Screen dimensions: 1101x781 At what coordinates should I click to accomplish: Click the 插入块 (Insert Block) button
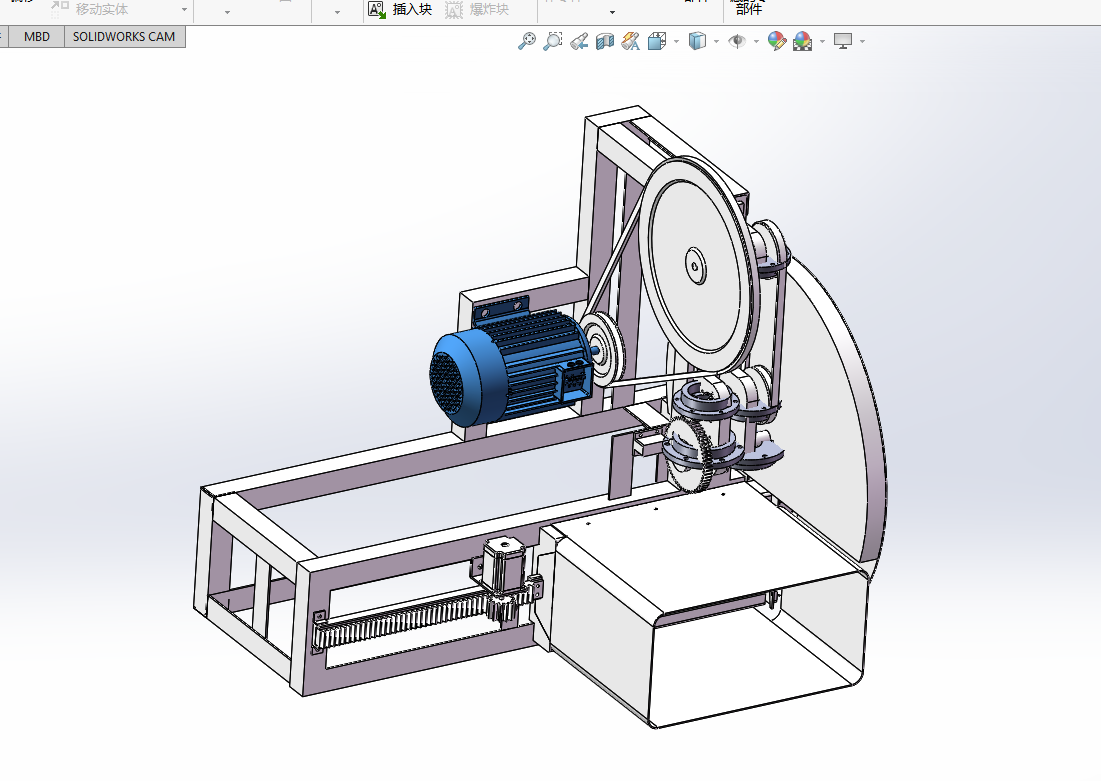click(x=400, y=9)
